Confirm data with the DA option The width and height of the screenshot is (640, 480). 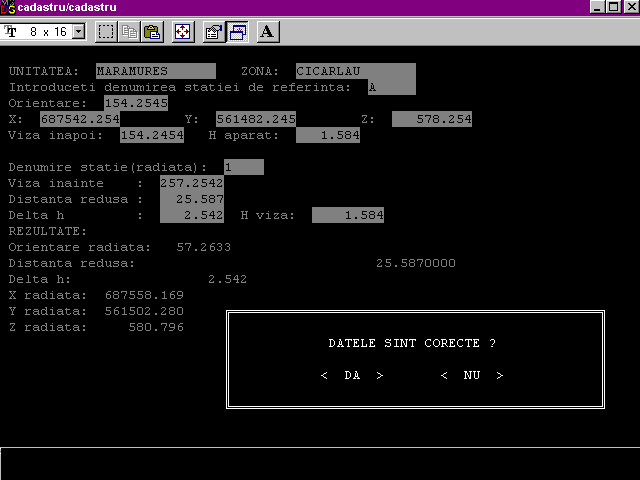(352, 376)
